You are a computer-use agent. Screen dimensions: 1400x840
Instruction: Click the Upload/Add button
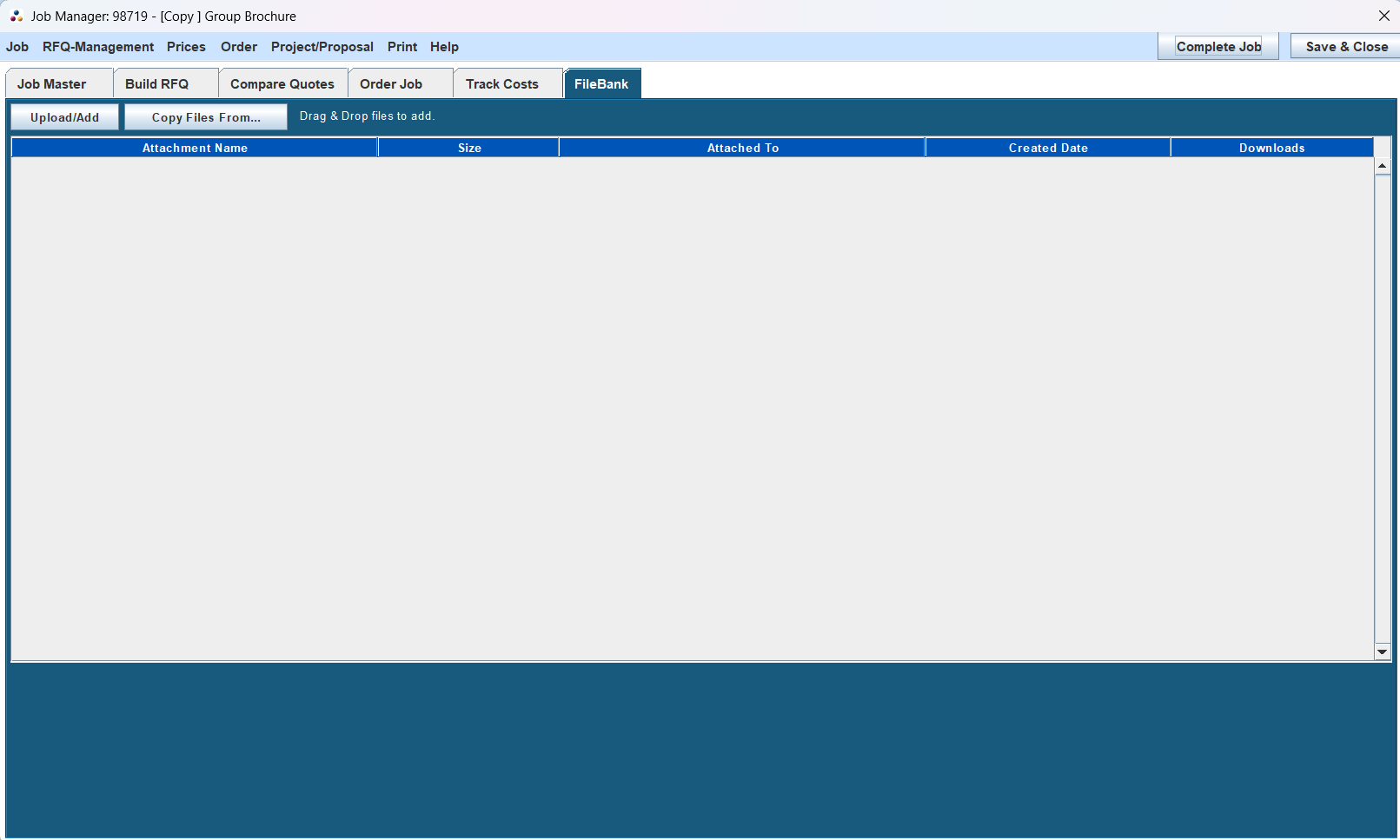pyautogui.click(x=63, y=116)
